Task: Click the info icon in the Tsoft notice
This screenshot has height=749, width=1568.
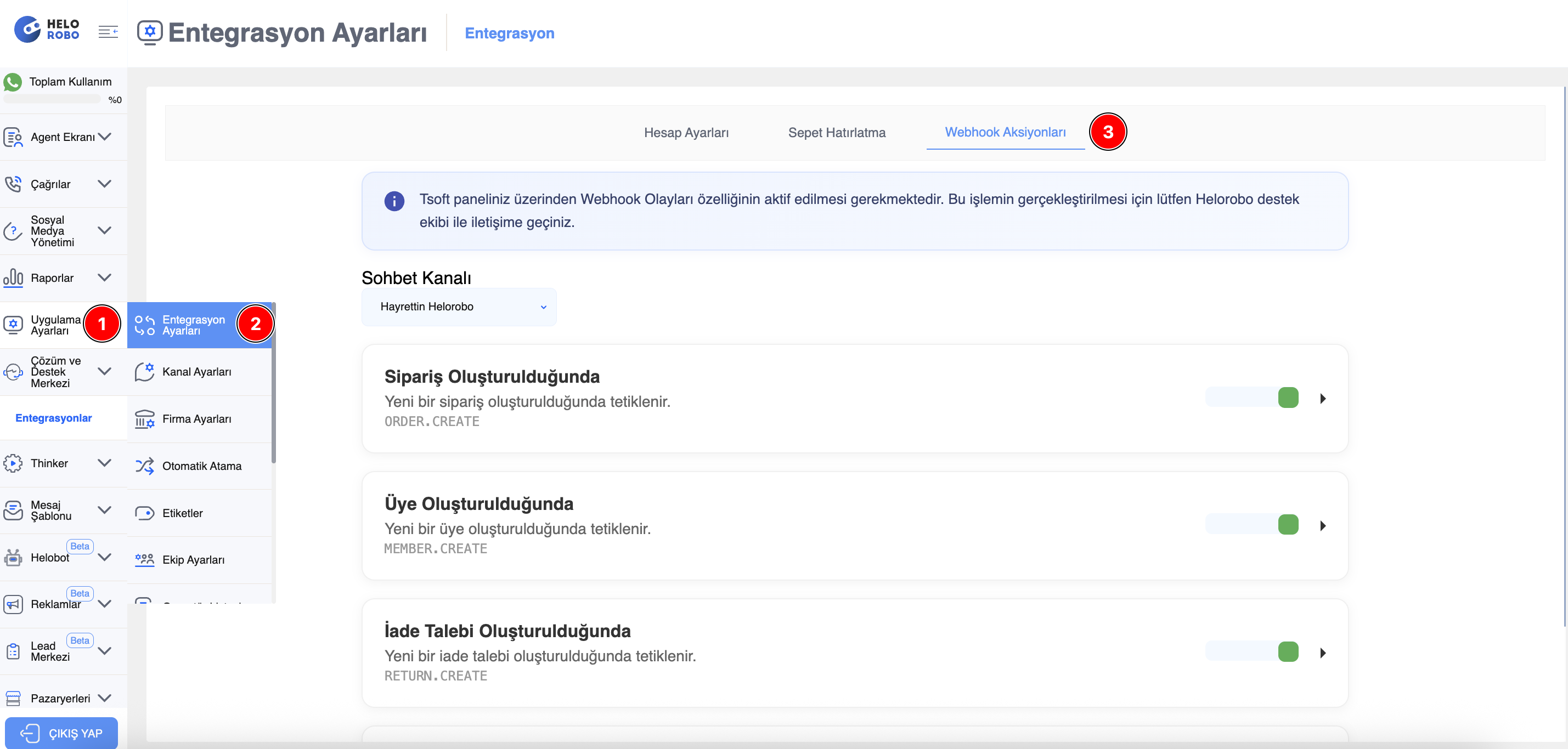Action: 394,201
